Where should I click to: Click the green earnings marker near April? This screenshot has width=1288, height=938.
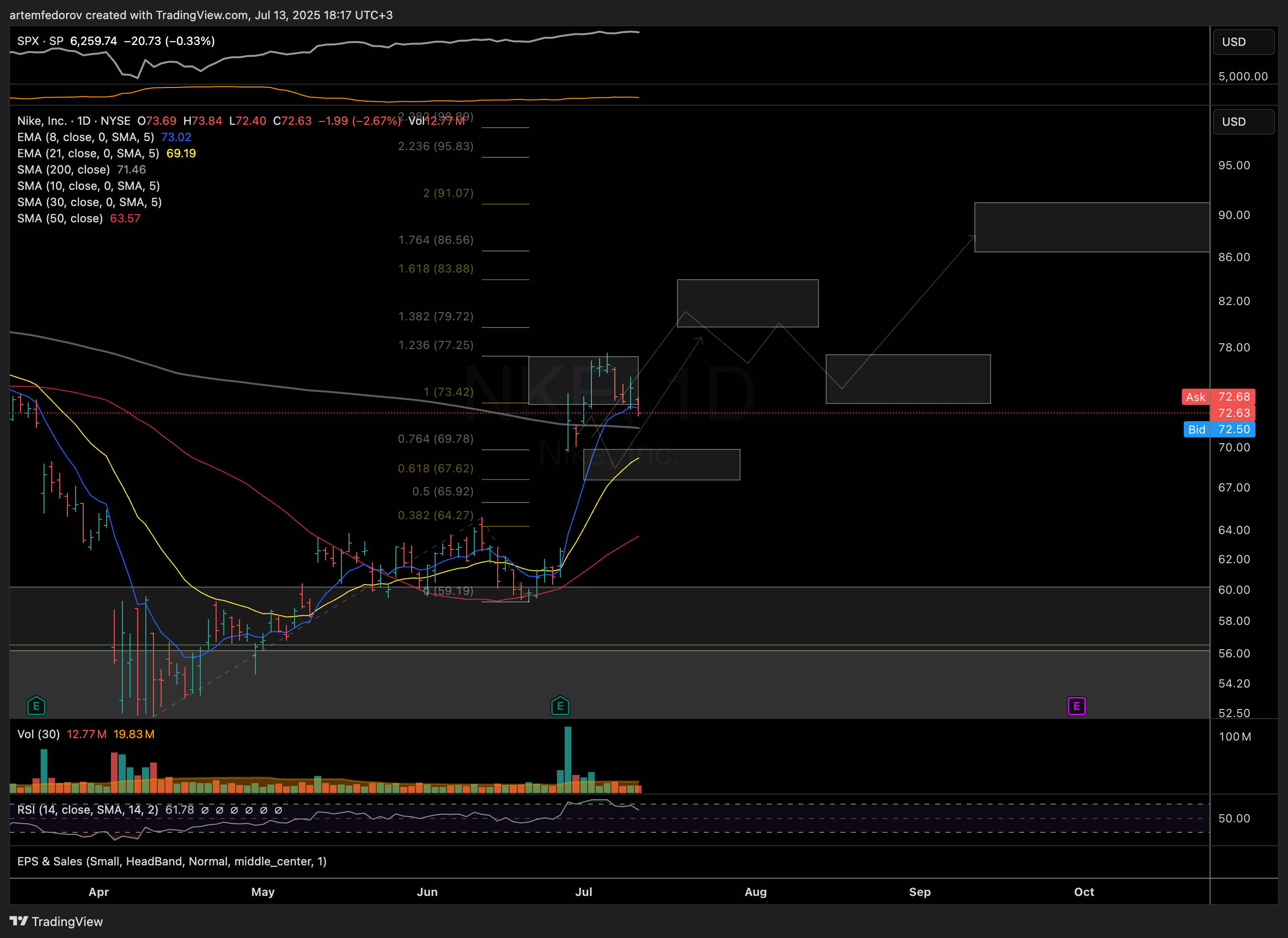point(36,706)
